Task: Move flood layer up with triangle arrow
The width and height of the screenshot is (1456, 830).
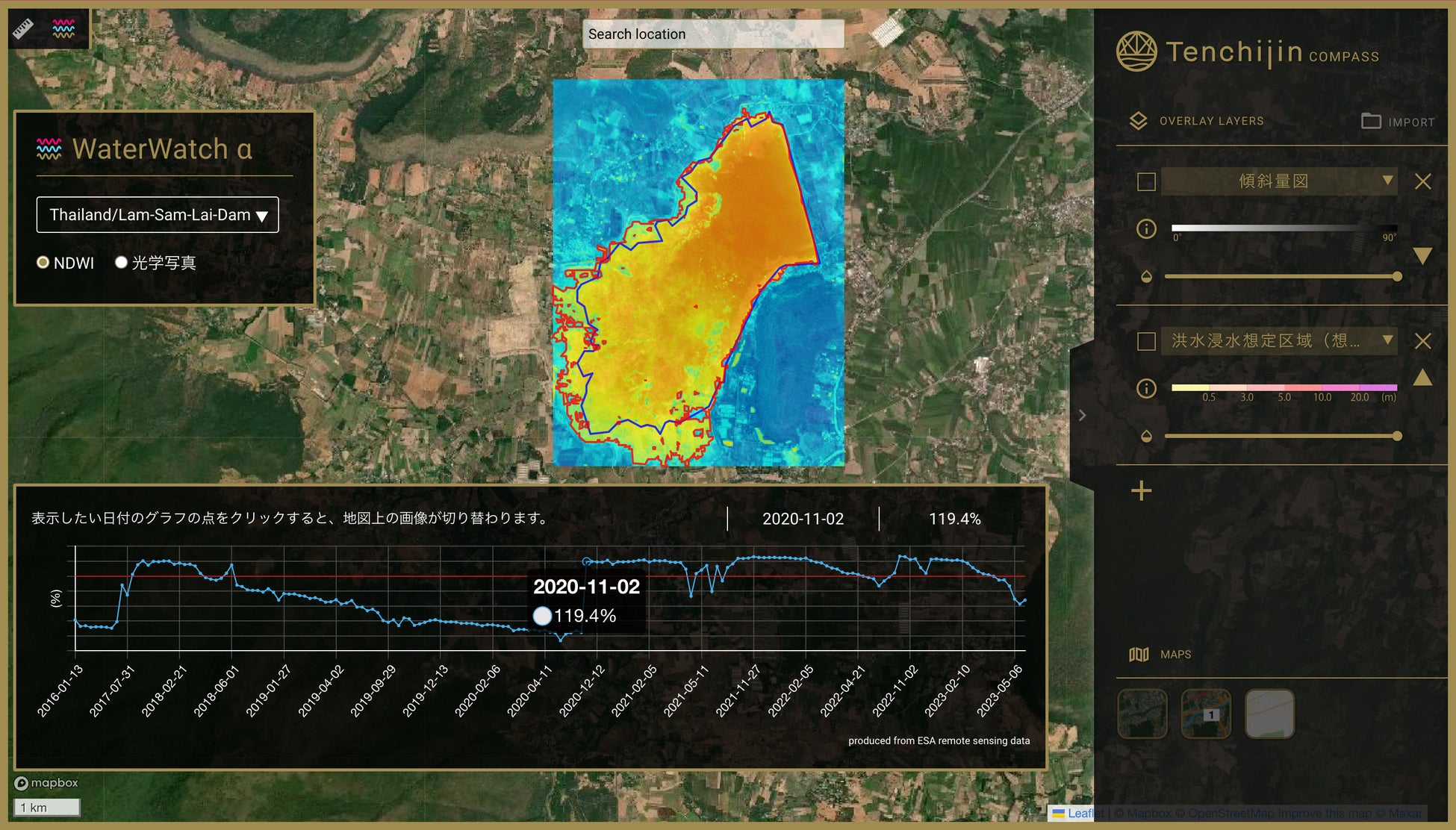Action: [1422, 377]
